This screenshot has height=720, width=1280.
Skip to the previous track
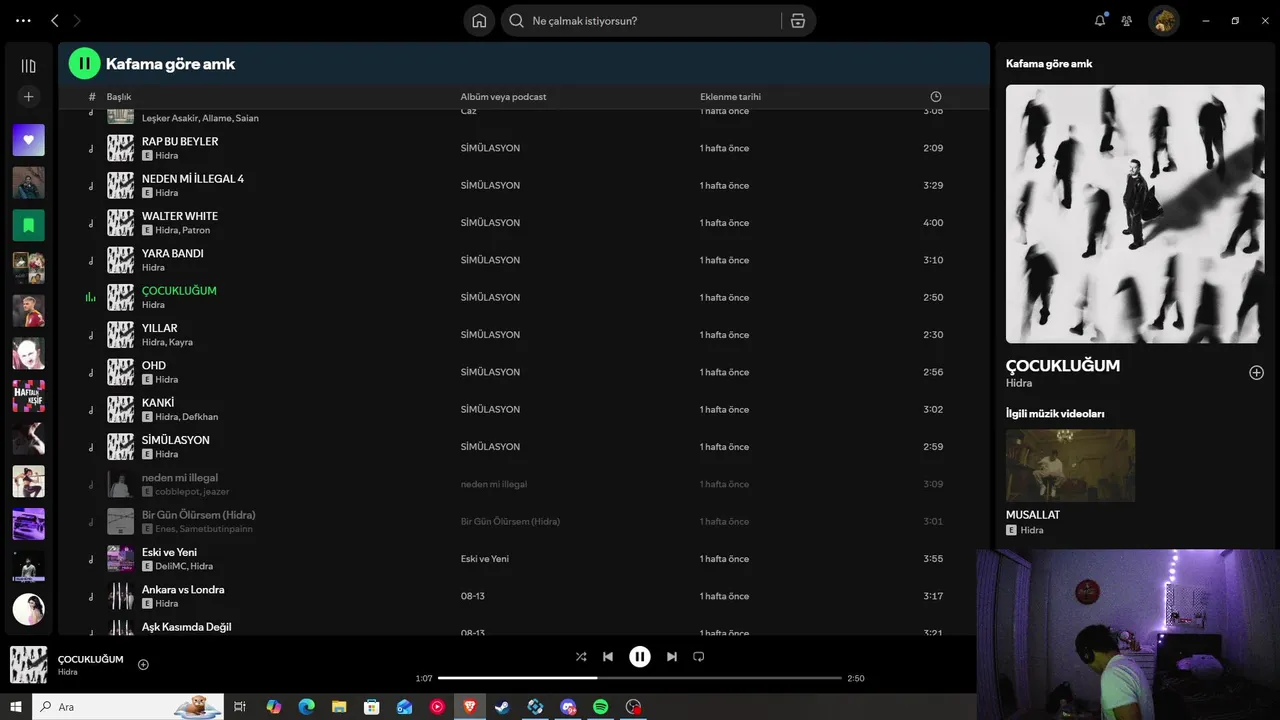(x=608, y=657)
